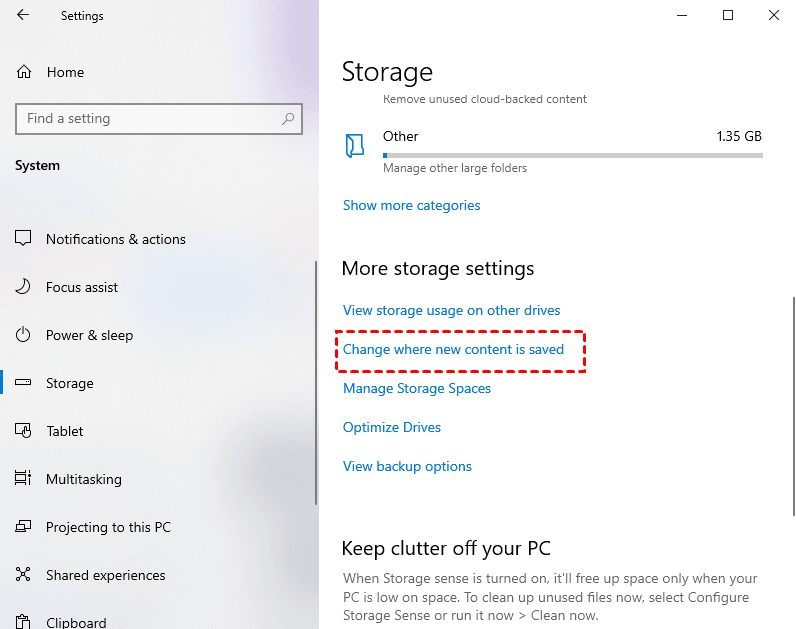Click the Multitasking icon

(23, 478)
